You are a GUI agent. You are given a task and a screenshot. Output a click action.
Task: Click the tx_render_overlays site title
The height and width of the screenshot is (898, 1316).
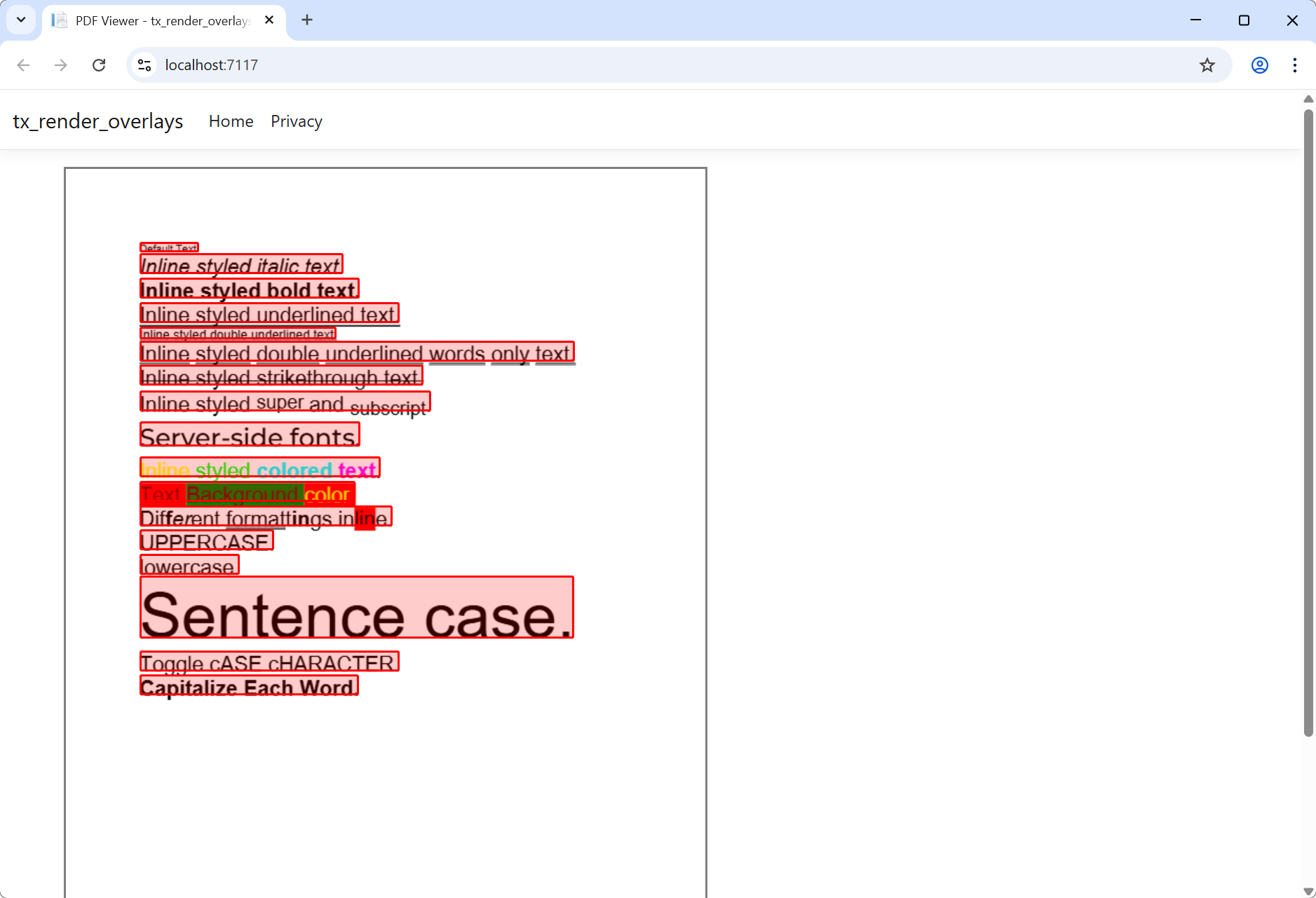(x=97, y=121)
